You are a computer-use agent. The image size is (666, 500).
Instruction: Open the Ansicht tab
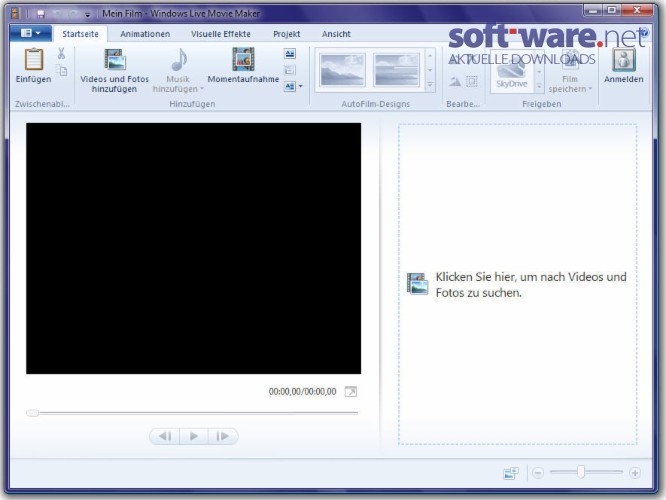click(x=336, y=34)
